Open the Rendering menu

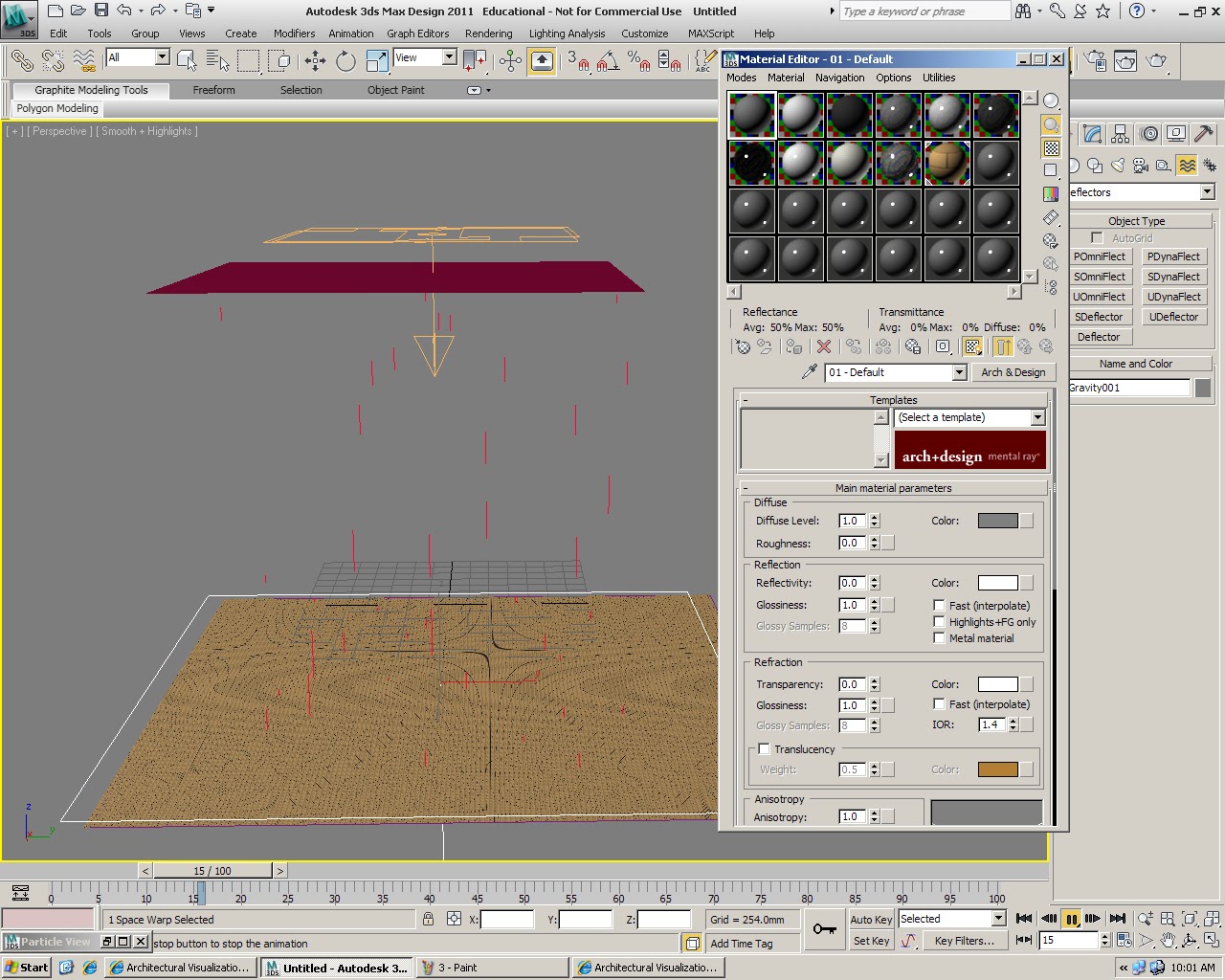(488, 33)
